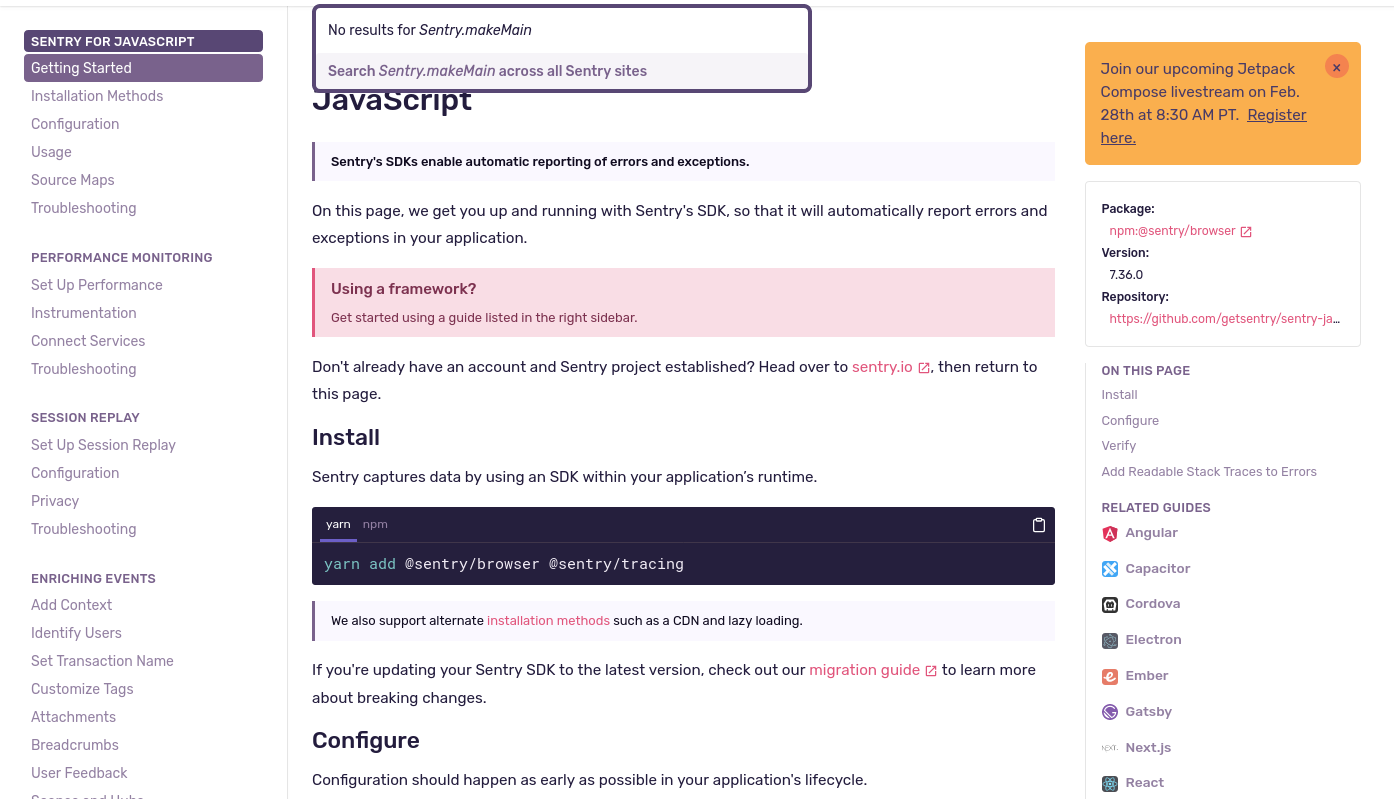The image size is (1394, 799).
Task: Dismiss the Jetpack Compose livestream banner
Action: coord(1337,66)
